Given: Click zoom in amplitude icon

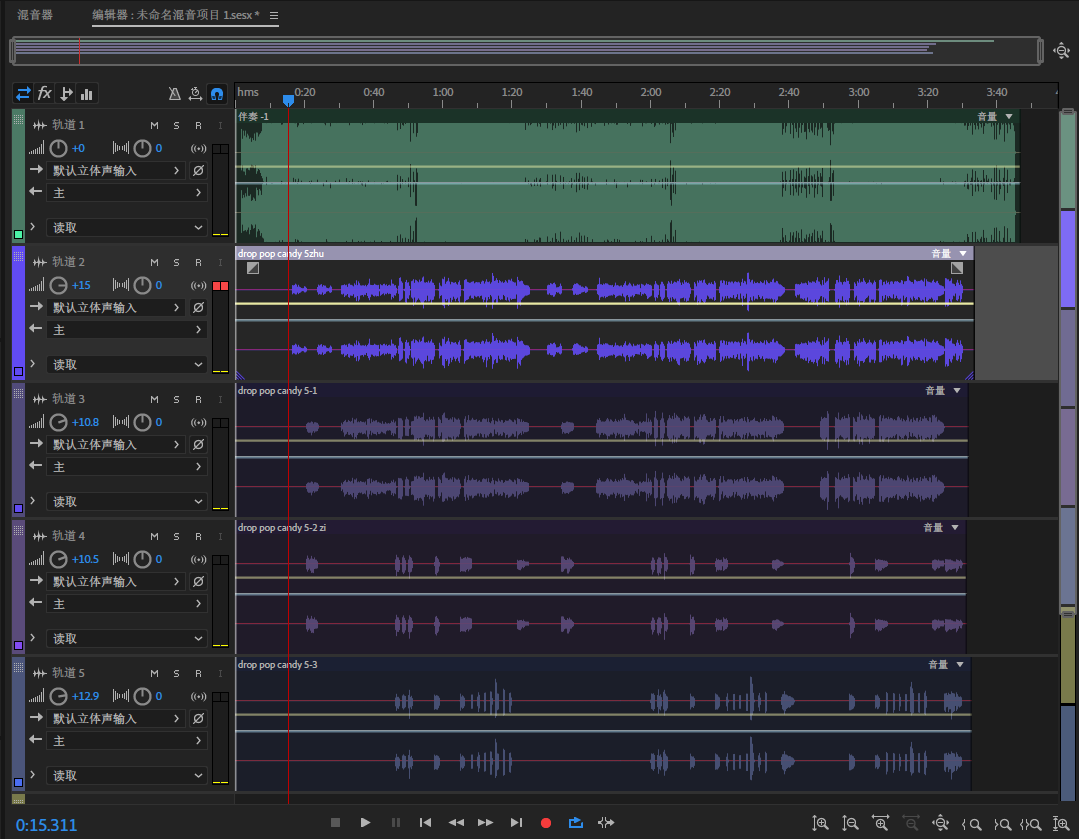Looking at the screenshot, I should [820, 824].
